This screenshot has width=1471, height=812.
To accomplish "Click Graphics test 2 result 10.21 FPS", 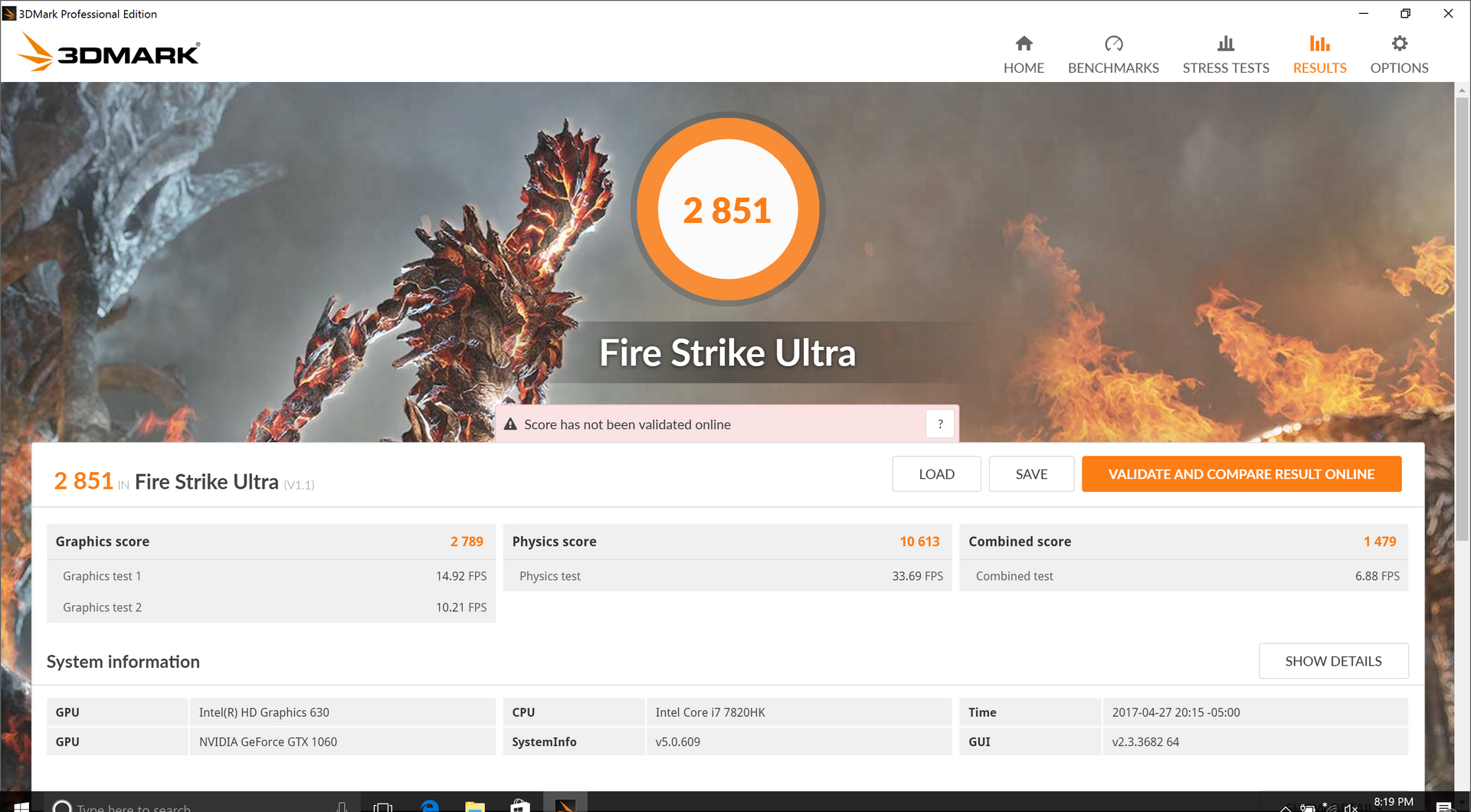I will click(461, 607).
